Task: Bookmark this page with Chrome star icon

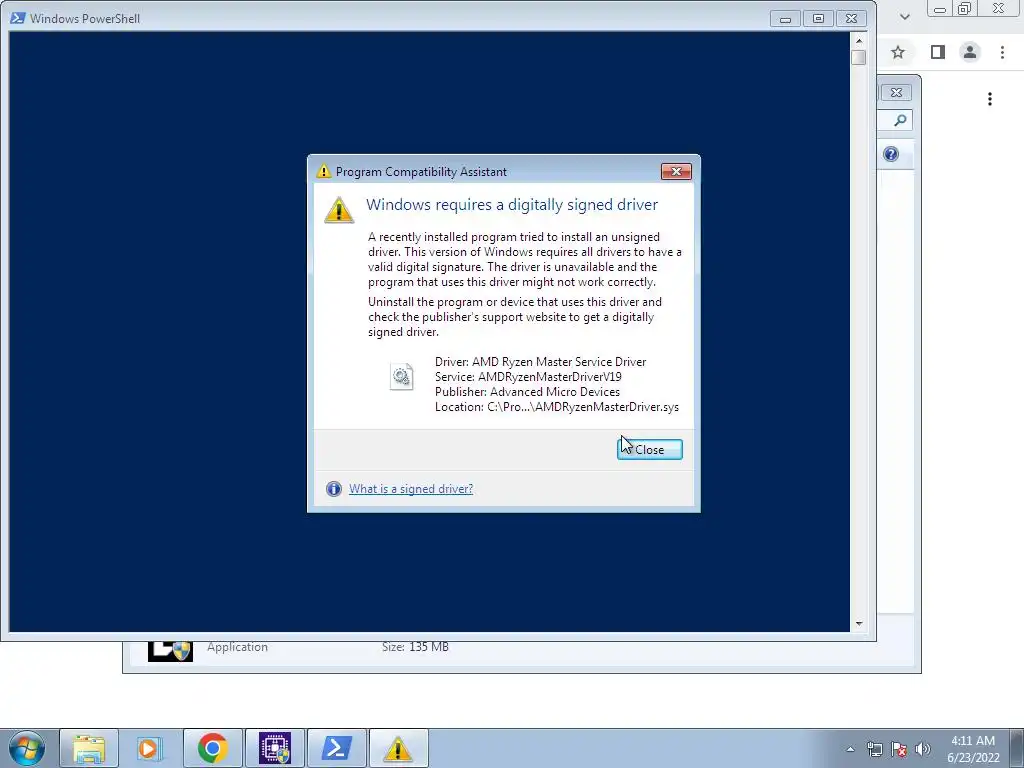Action: pyautogui.click(x=898, y=52)
